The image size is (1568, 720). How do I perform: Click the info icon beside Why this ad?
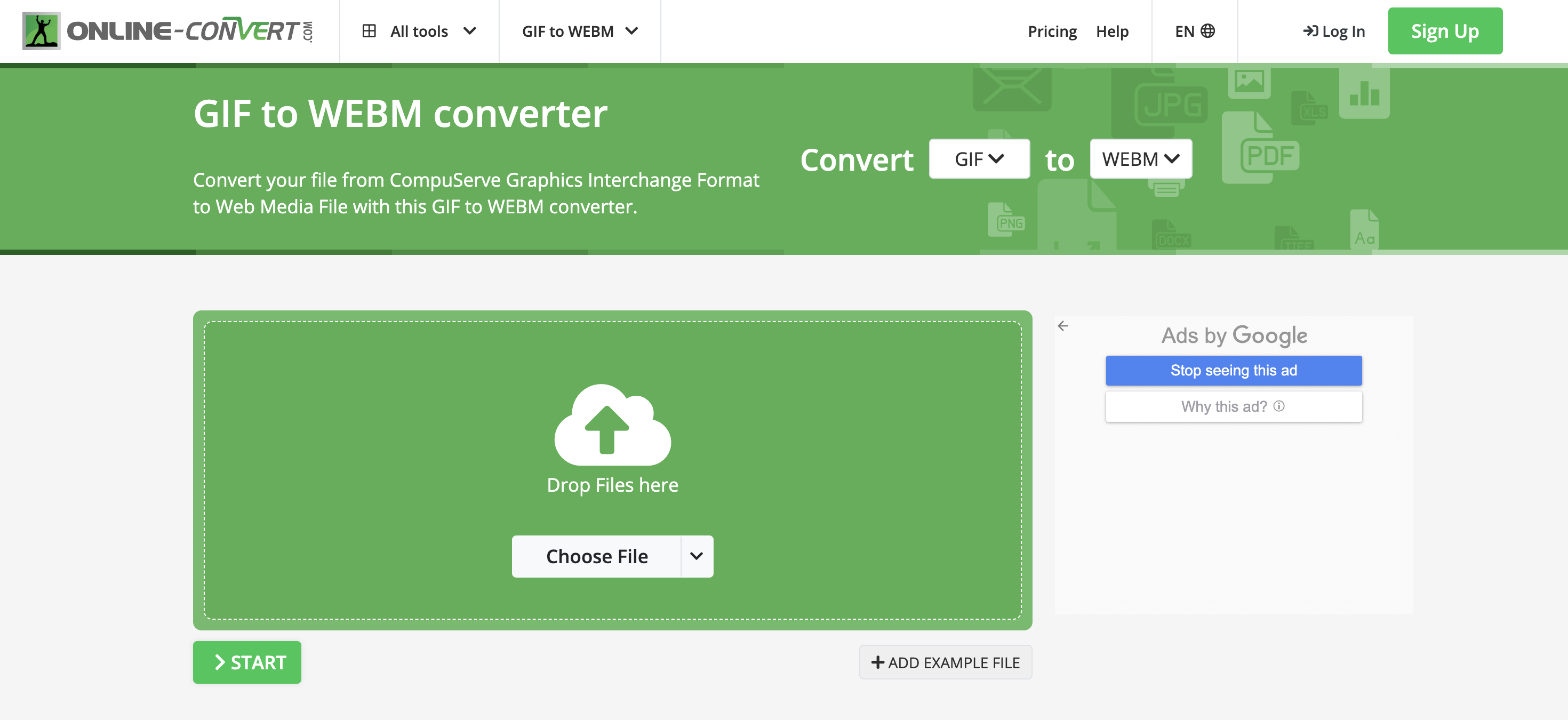pos(1279,406)
